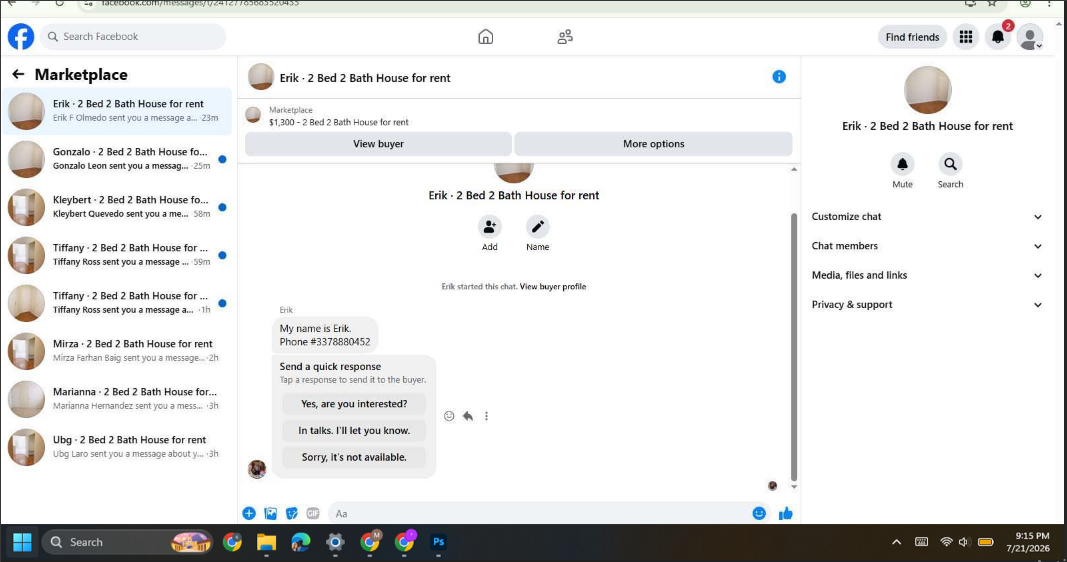Click View buyer button
The height and width of the screenshot is (562, 1067).
tap(378, 144)
